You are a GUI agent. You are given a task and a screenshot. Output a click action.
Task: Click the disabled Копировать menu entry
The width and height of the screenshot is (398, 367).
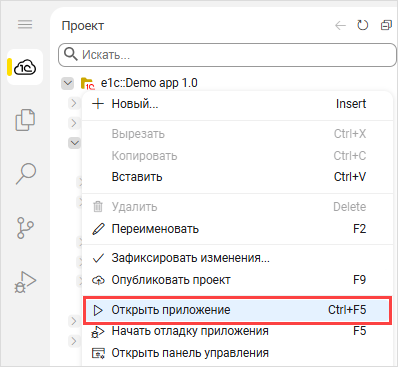coord(237,156)
